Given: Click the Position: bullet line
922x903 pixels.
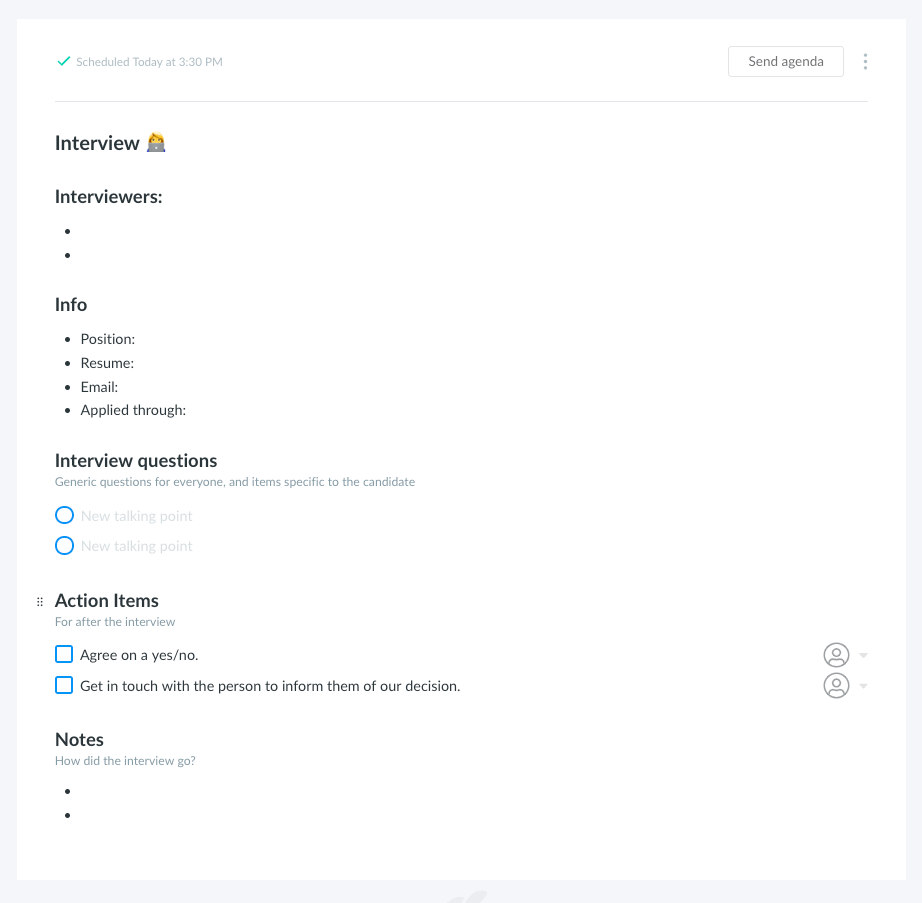Looking at the screenshot, I should [108, 339].
